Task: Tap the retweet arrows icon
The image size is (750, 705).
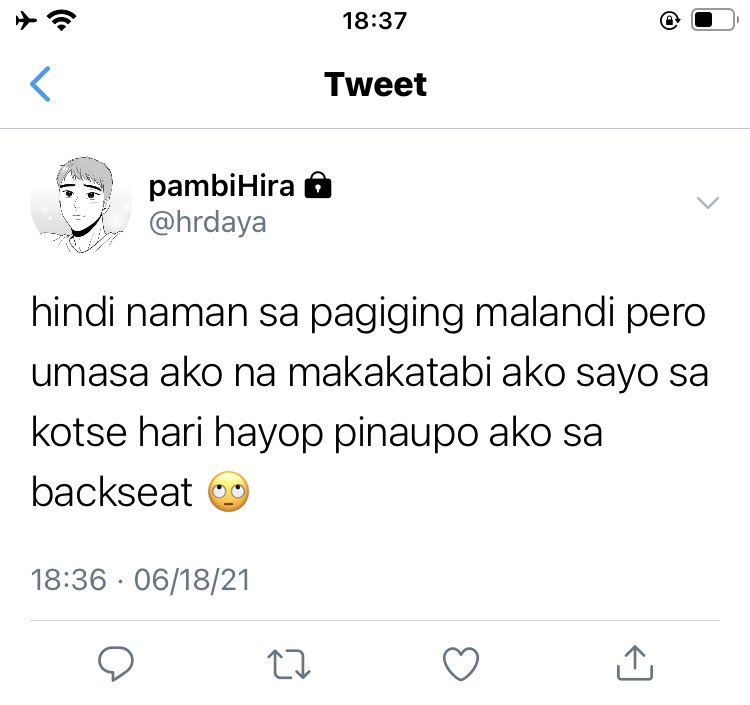Action: click(x=289, y=664)
